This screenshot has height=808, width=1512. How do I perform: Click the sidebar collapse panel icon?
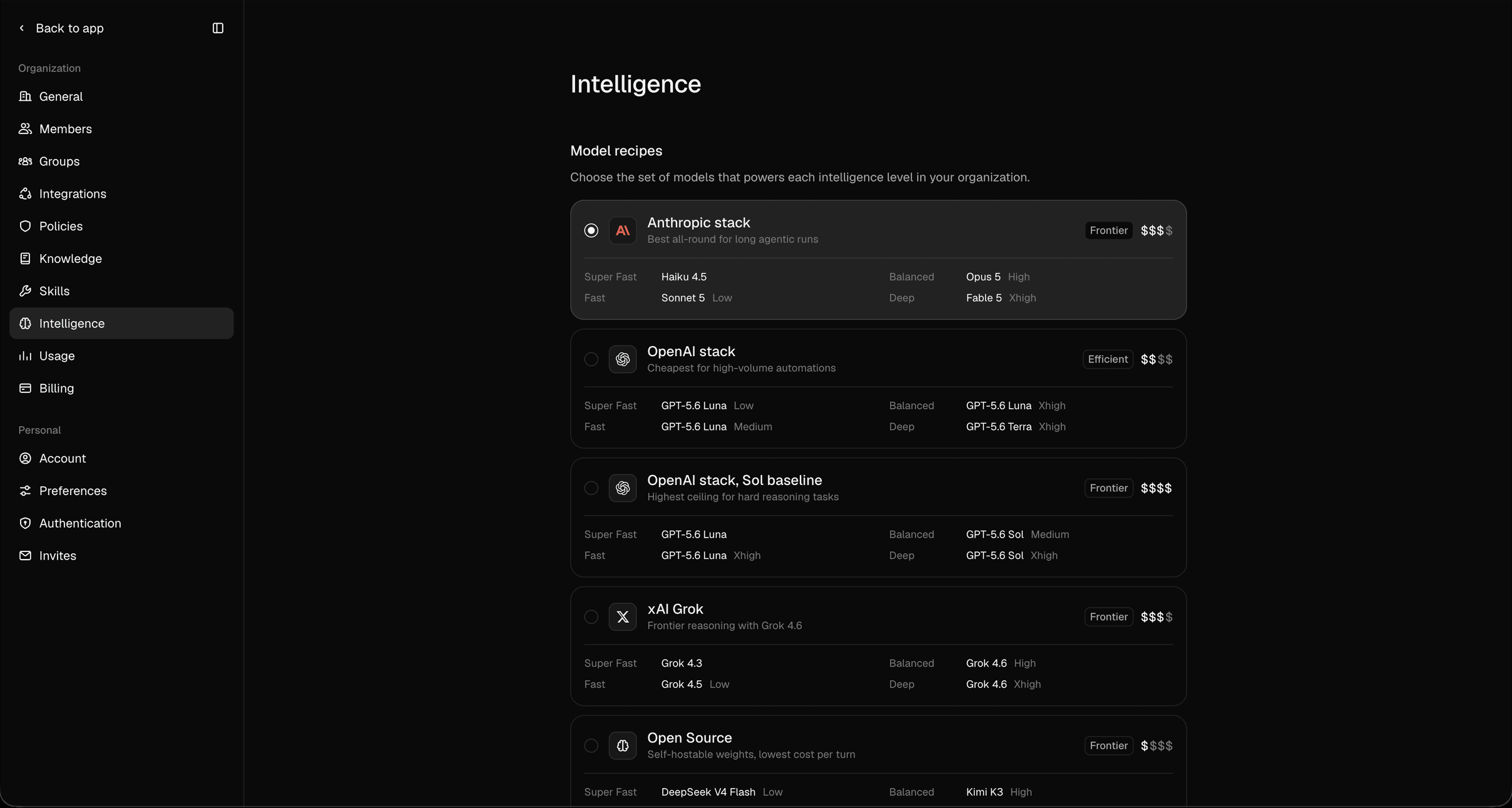(218, 28)
